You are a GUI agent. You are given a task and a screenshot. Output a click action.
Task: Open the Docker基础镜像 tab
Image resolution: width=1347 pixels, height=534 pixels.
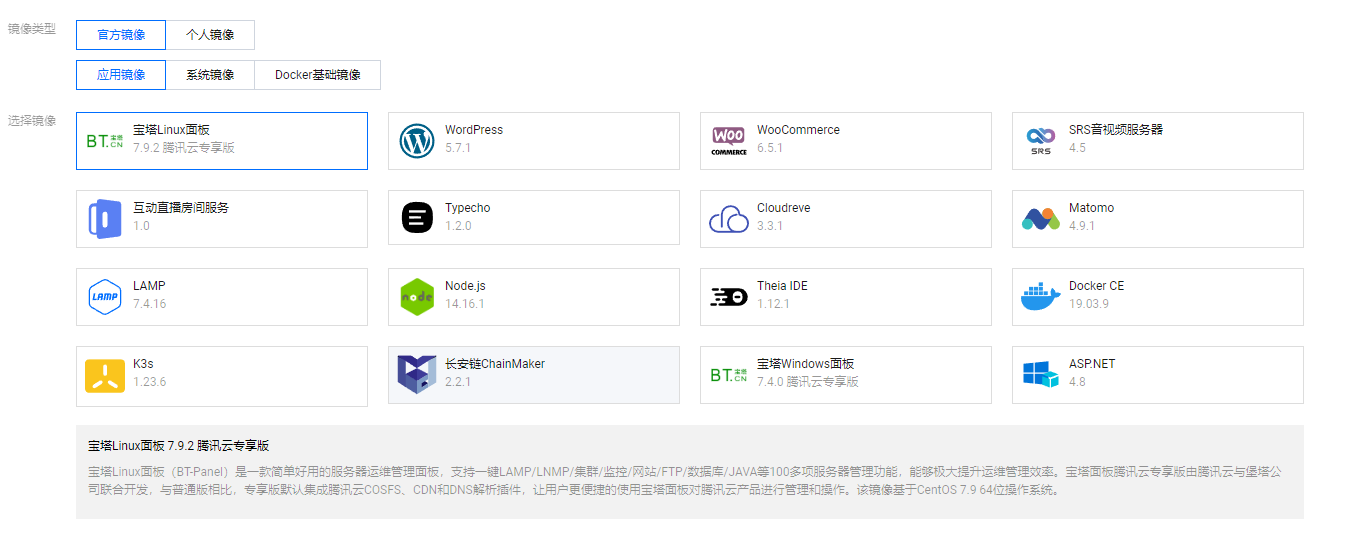318,75
